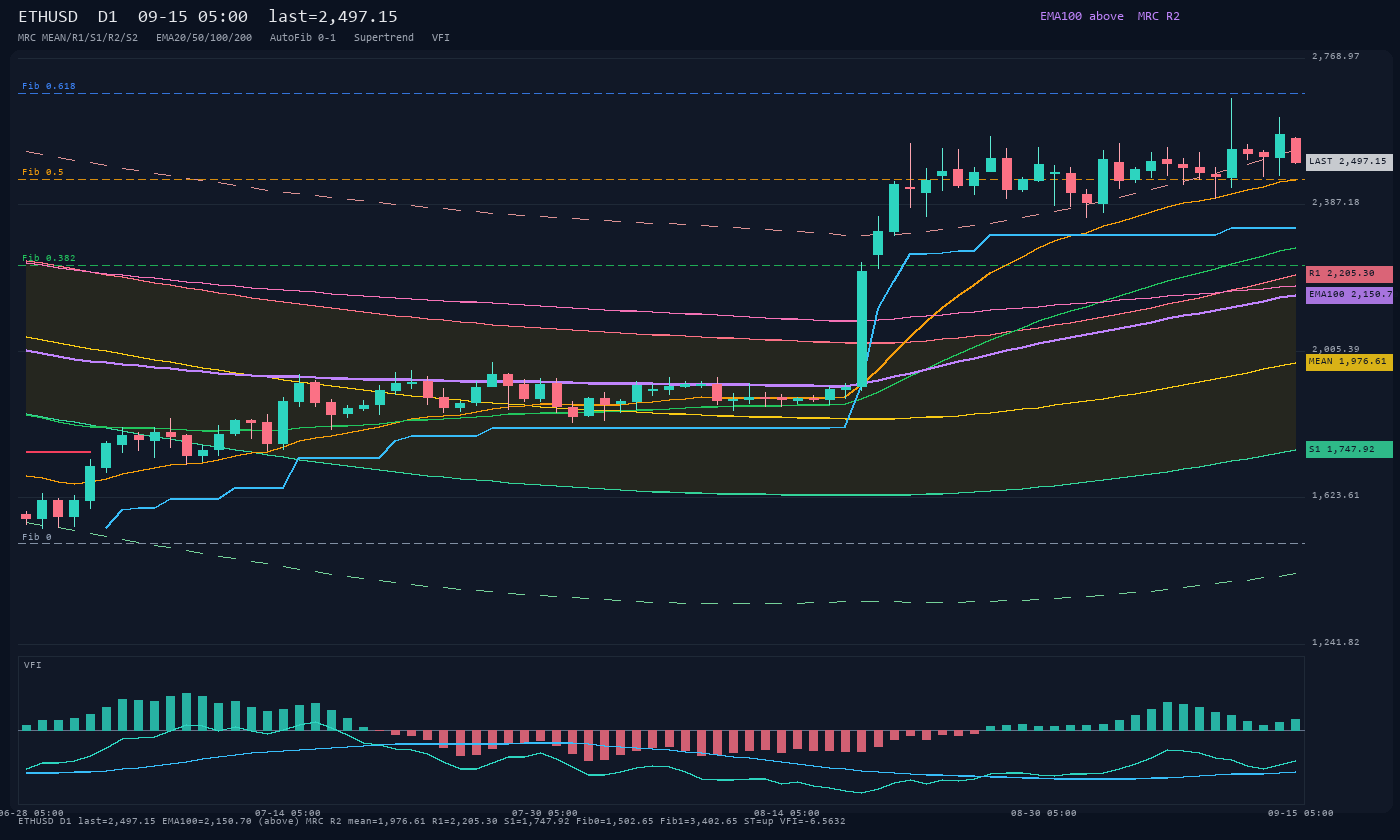Click the 2,005.39 price axis label
The width and height of the screenshot is (1400, 840).
[x=1336, y=349]
